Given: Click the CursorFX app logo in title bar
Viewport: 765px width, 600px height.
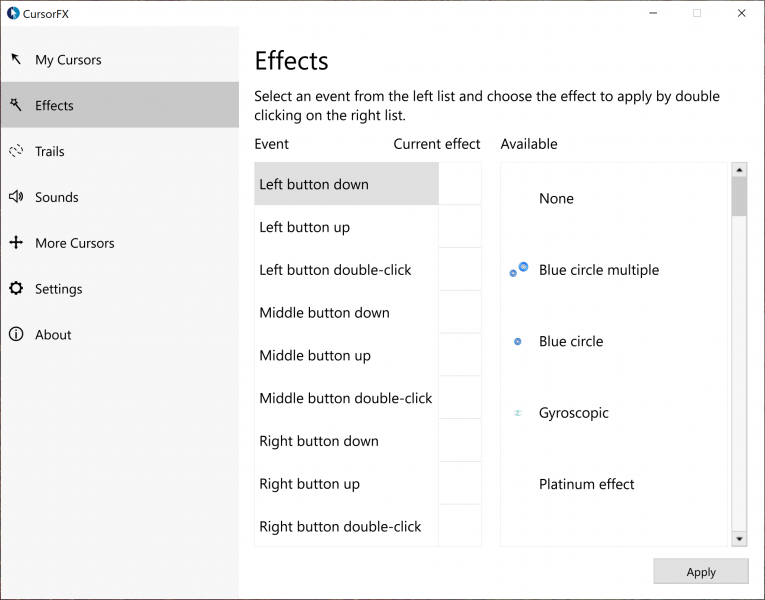Looking at the screenshot, I should [x=13, y=13].
